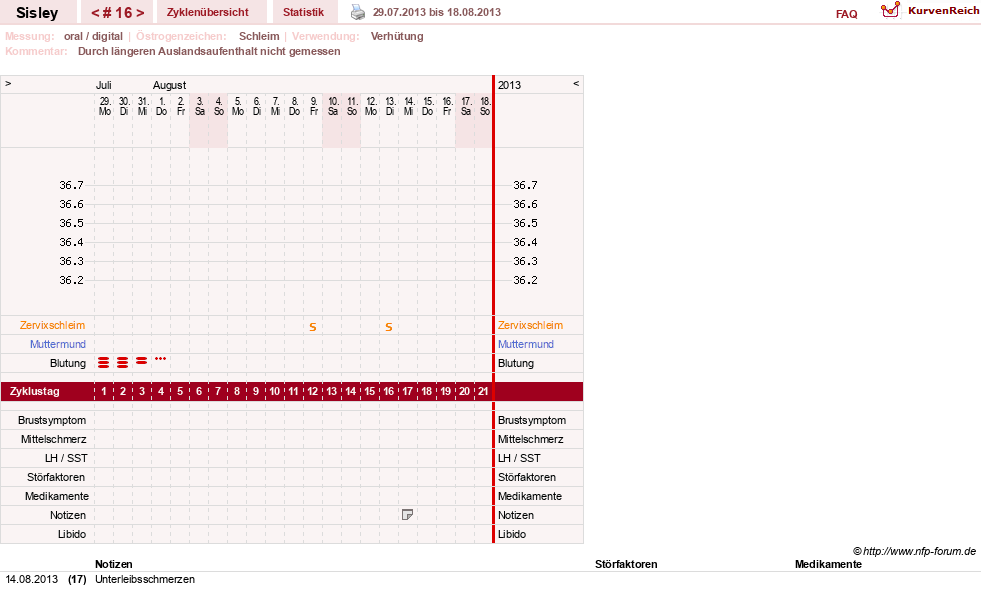
Task: Click the Notizen heading below the chart
Action: [114, 564]
